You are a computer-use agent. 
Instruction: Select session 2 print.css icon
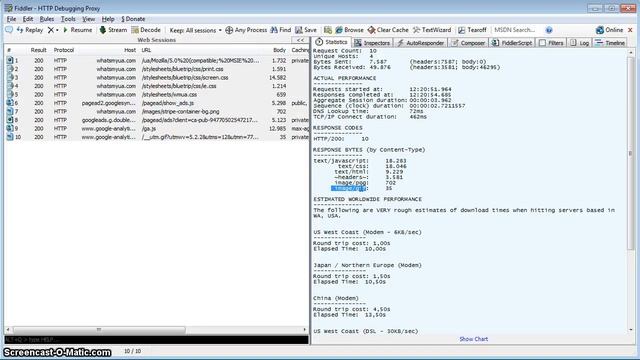pyautogui.click(x=10, y=69)
